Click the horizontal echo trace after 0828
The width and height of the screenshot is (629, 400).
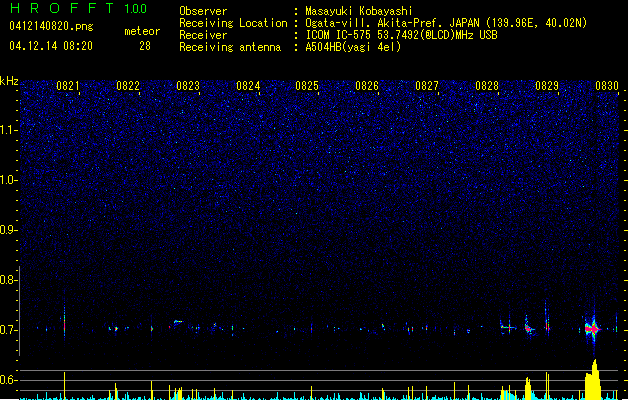click(508, 327)
